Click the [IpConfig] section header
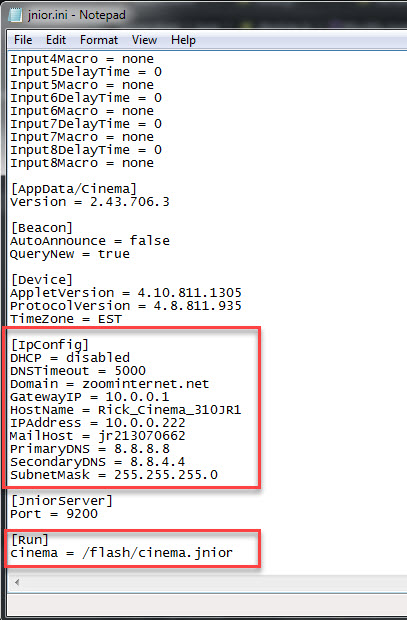The height and width of the screenshot is (620, 407). 50,345
